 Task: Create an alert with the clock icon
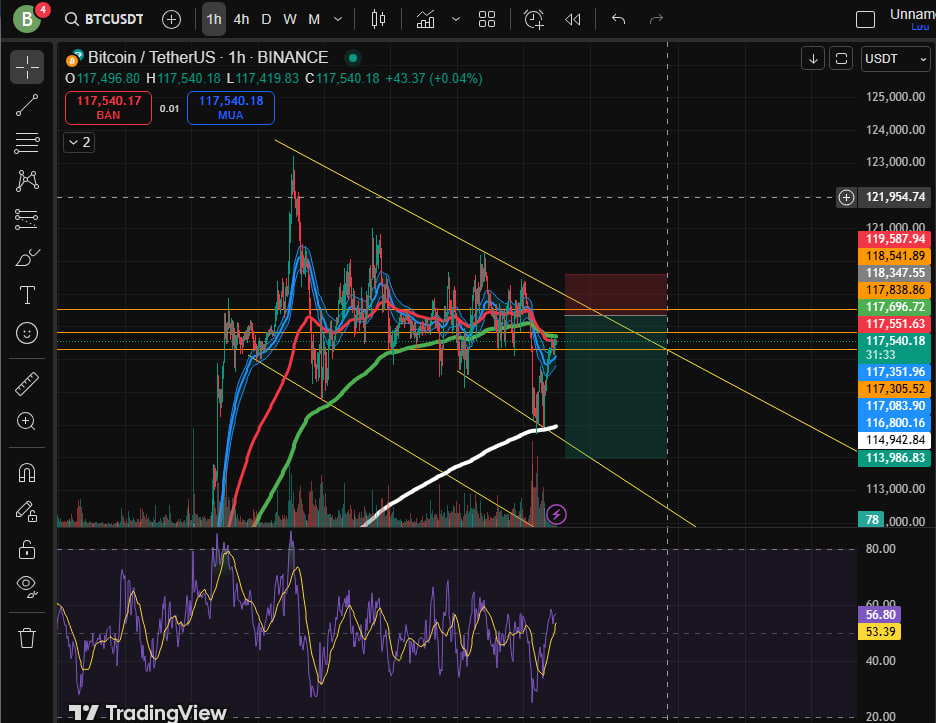(534, 19)
